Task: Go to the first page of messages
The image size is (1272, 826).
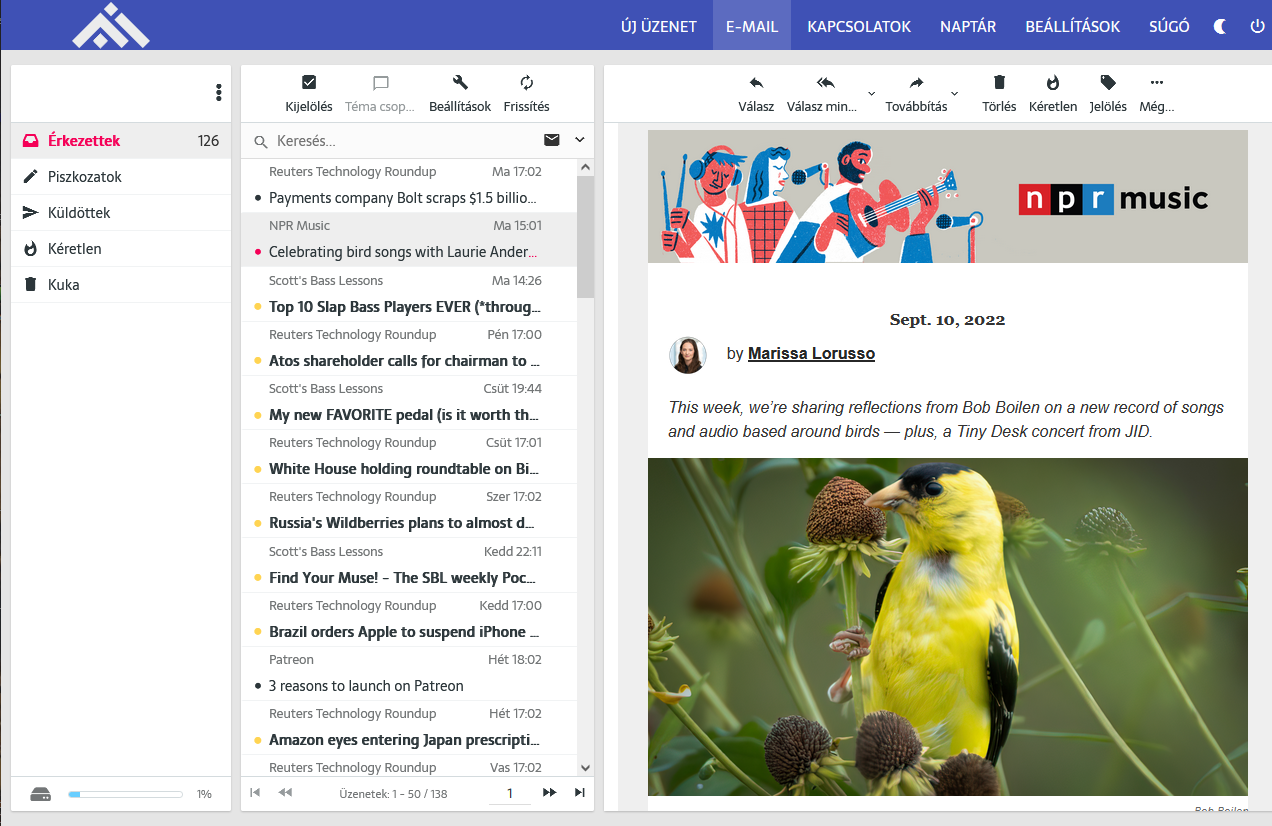Action: click(x=255, y=793)
